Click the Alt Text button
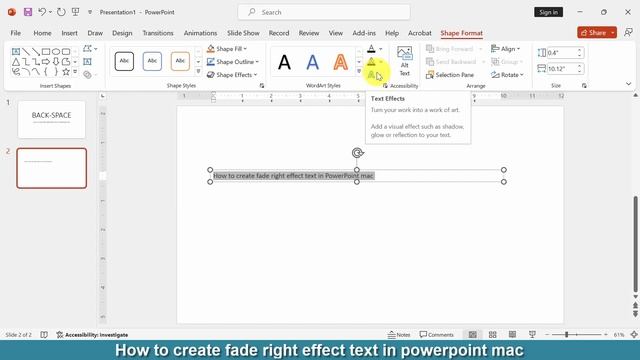640x360 pixels. tap(404, 62)
